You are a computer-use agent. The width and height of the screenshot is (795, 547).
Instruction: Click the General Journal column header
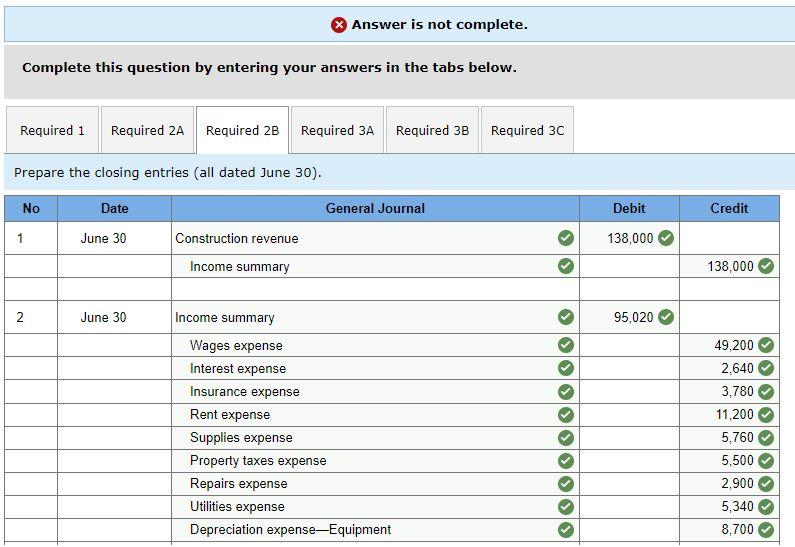click(x=375, y=208)
